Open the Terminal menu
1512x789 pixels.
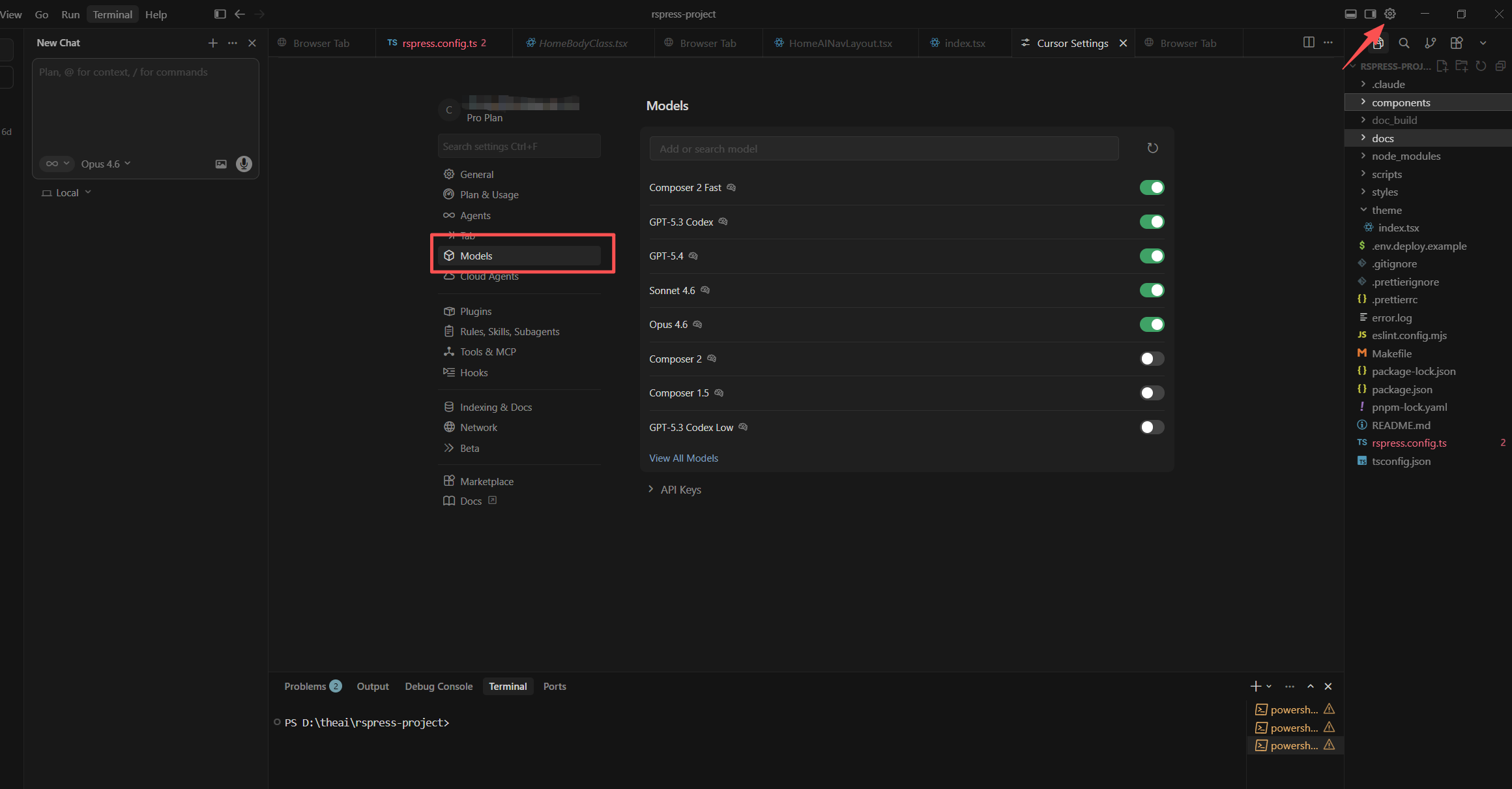(112, 14)
